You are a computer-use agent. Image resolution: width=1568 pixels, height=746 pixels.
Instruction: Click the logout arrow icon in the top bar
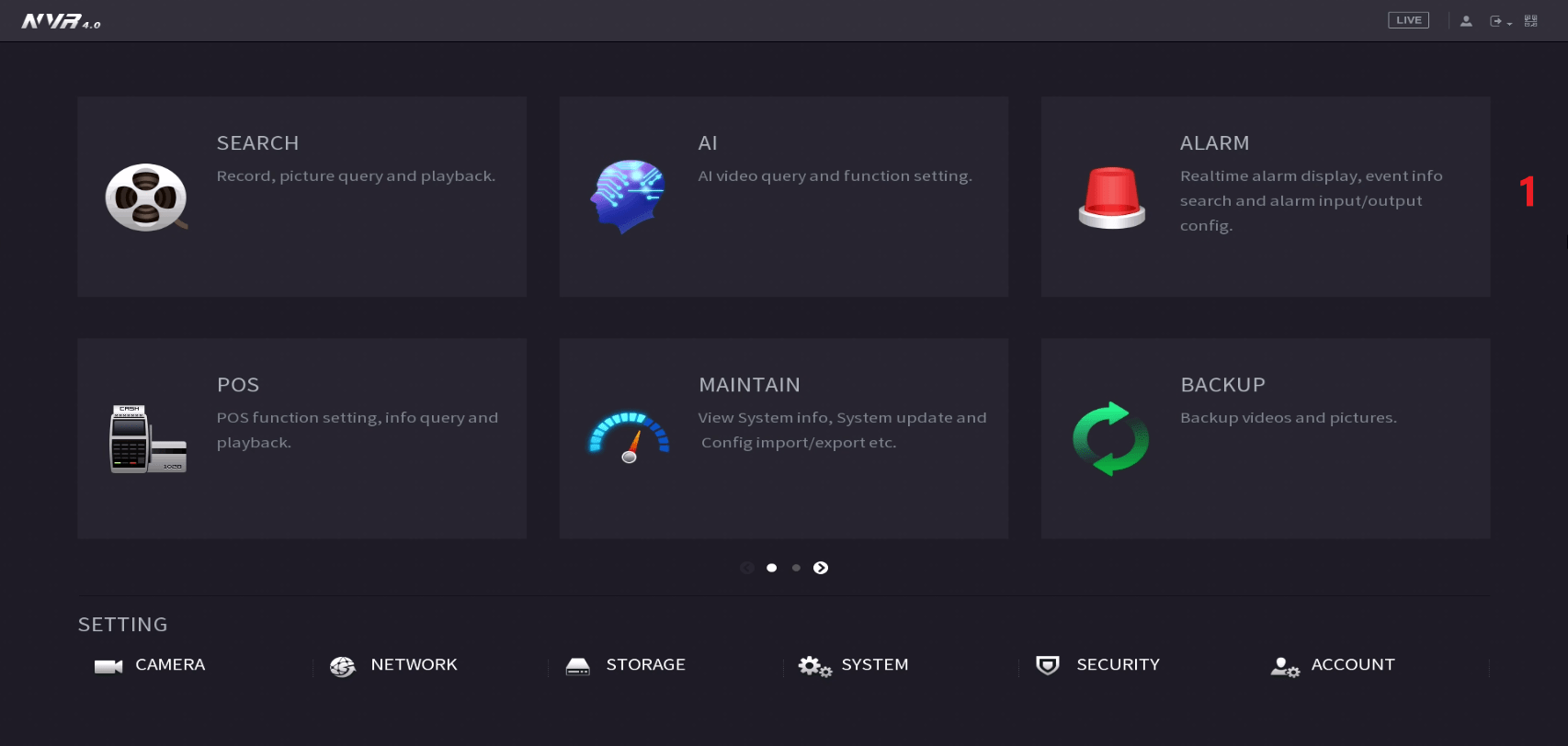(x=1495, y=21)
